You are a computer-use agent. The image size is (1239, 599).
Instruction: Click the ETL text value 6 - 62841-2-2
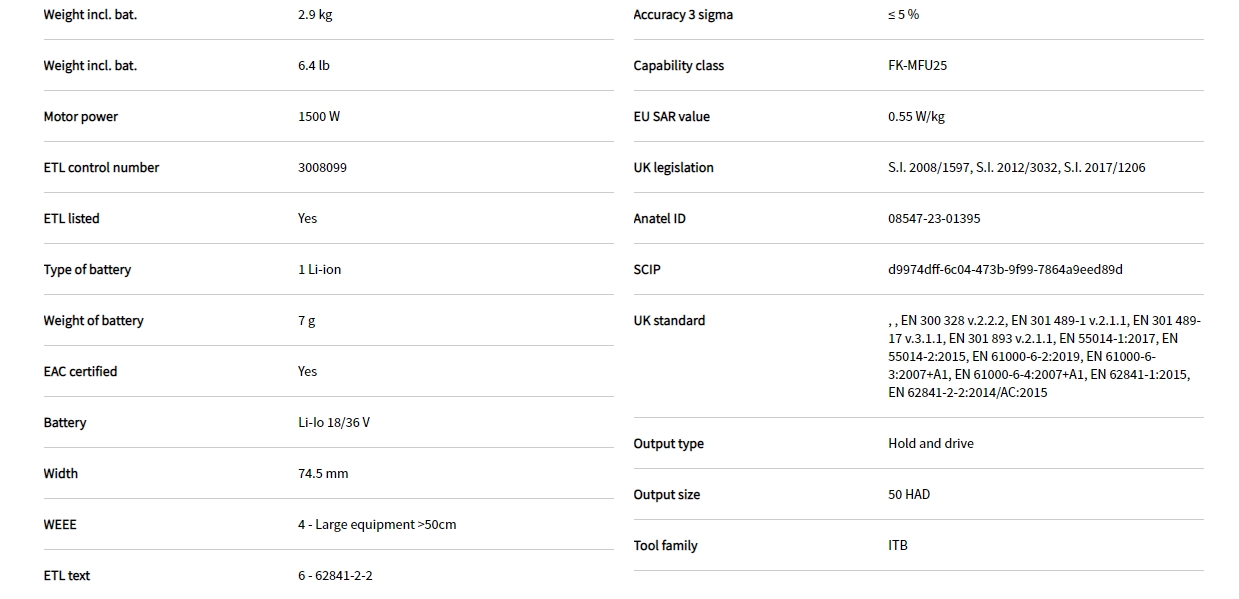(x=334, y=576)
